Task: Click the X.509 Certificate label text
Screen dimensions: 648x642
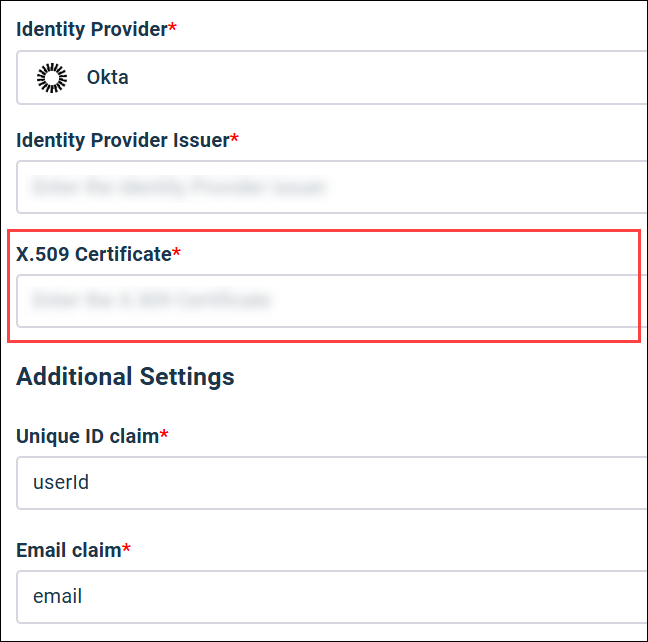Action: pos(94,254)
